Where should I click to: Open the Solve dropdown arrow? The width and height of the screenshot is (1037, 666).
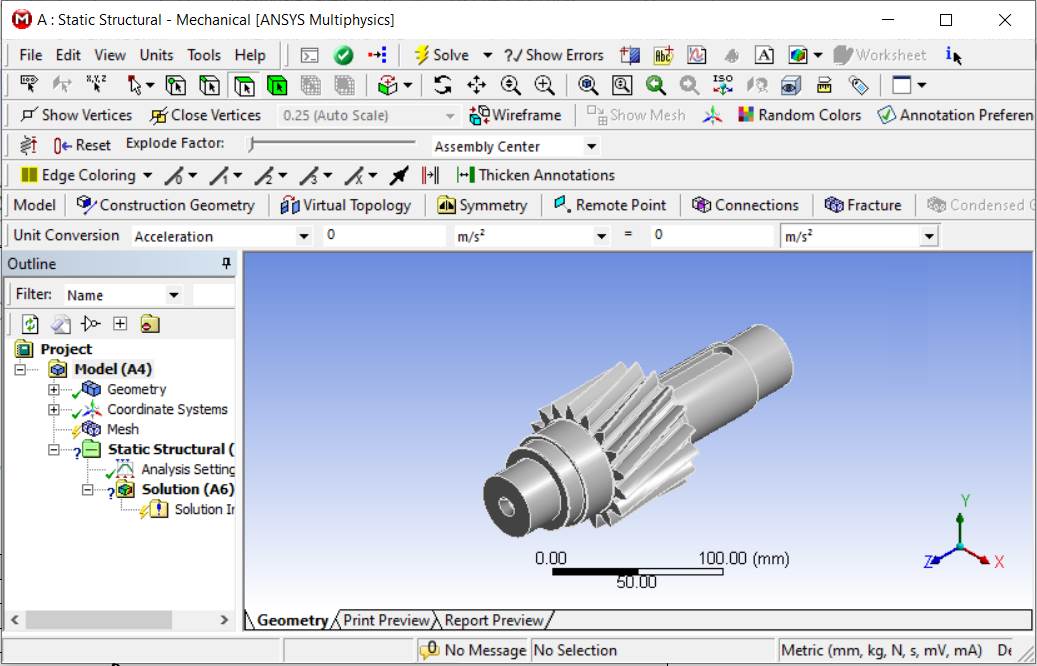point(487,56)
